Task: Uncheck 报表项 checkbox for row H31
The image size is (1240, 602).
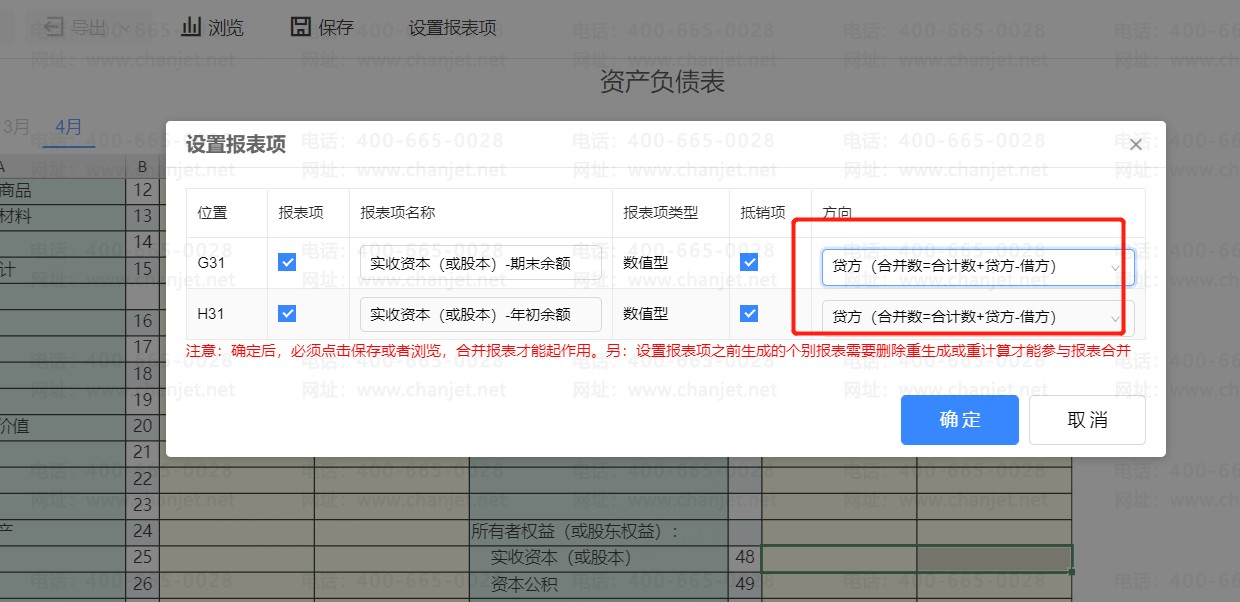Action: [x=287, y=313]
